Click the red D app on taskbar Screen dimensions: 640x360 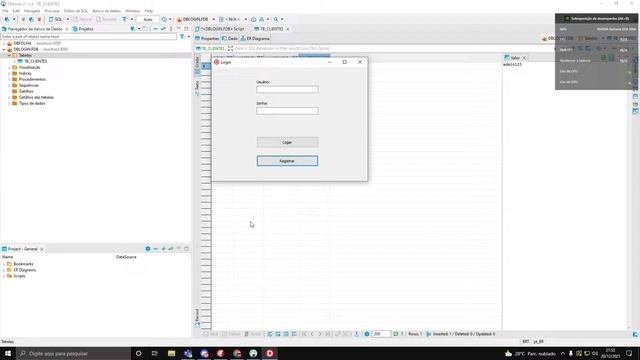point(270,353)
